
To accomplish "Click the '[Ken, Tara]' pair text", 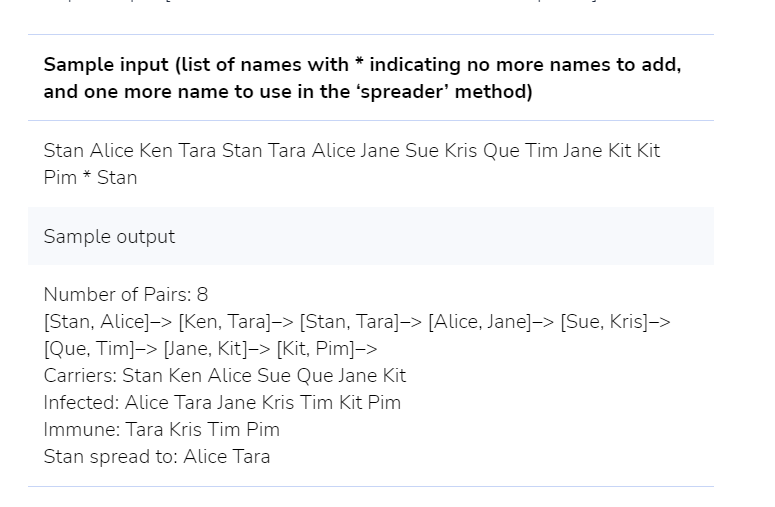I will point(225,322).
